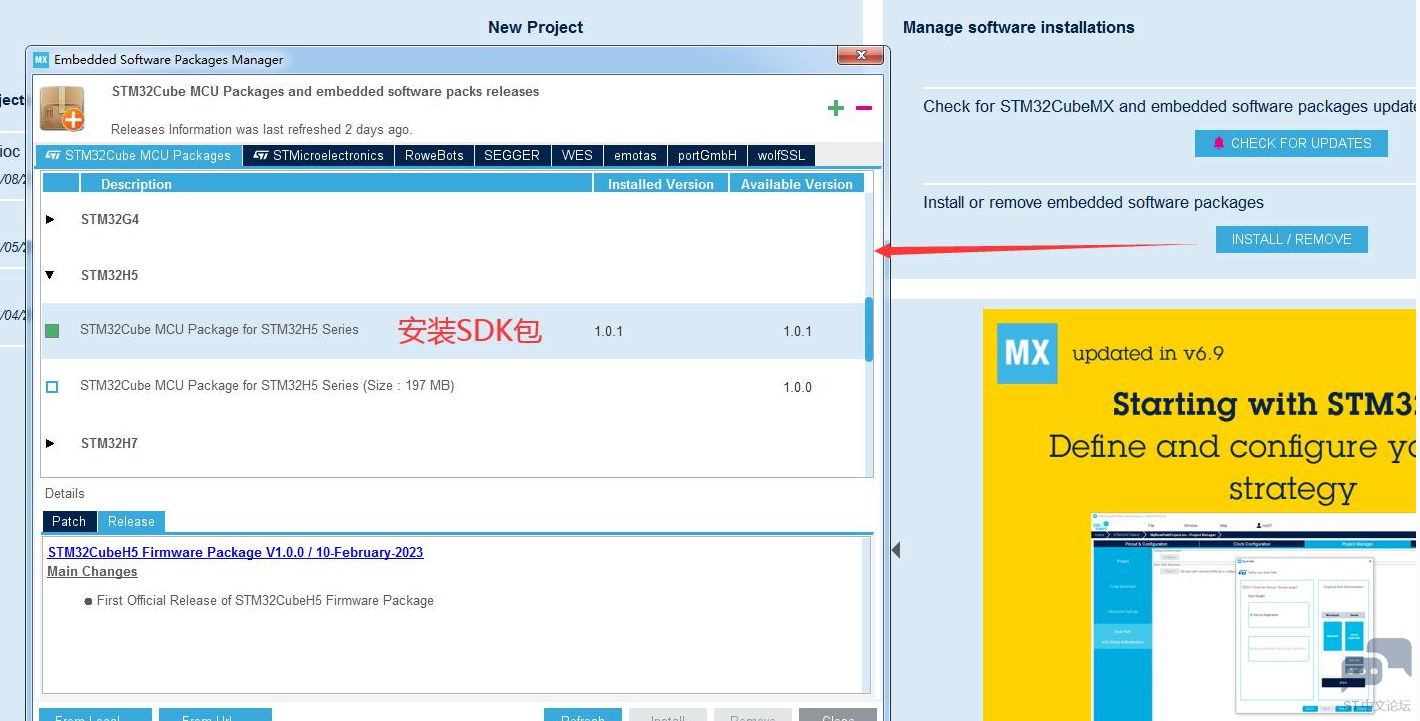This screenshot has height=721, width=1420.
Task: Click the available version value 1.0.0
Action: (x=798, y=387)
